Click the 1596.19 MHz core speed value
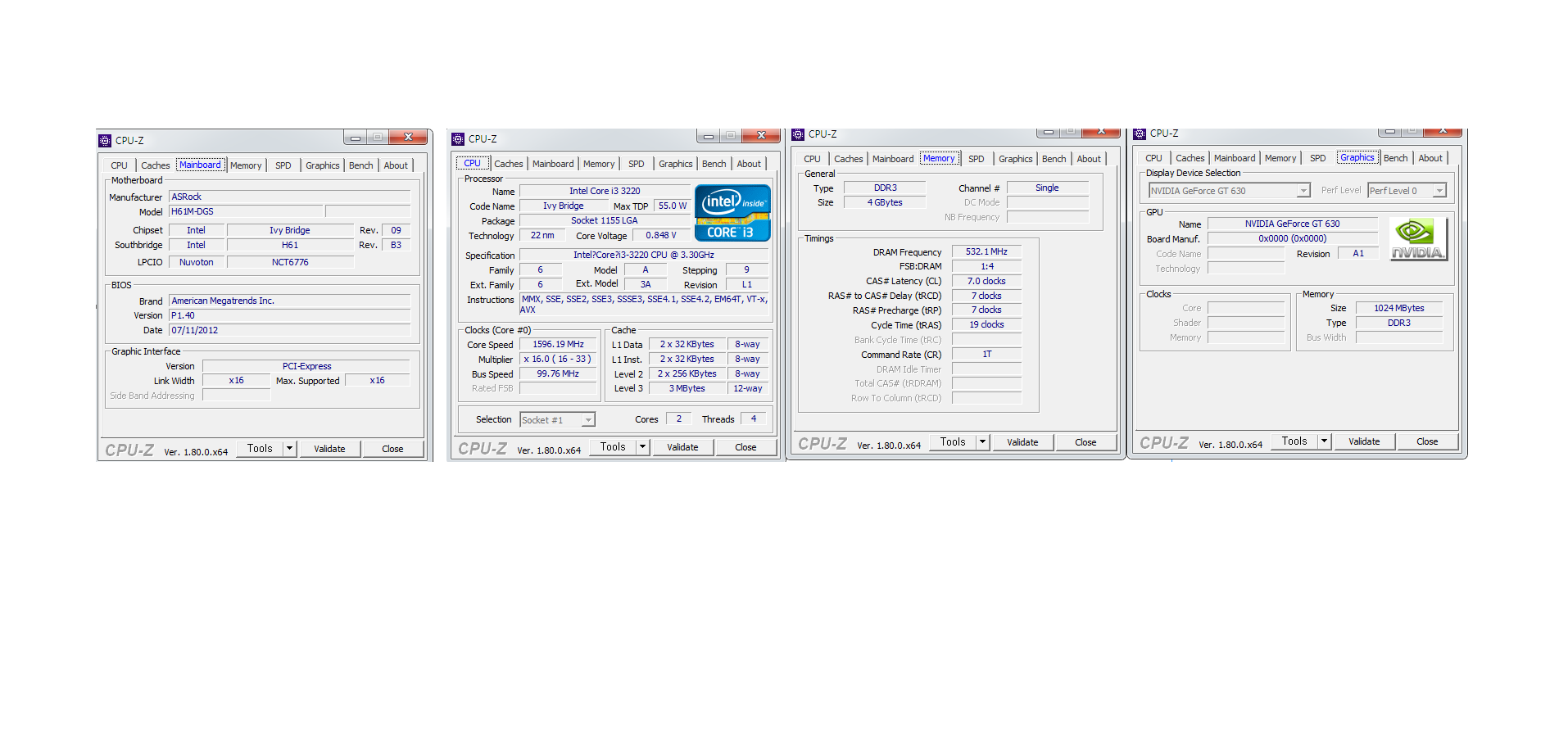Viewport: 1568px width, 733px height. tap(558, 345)
